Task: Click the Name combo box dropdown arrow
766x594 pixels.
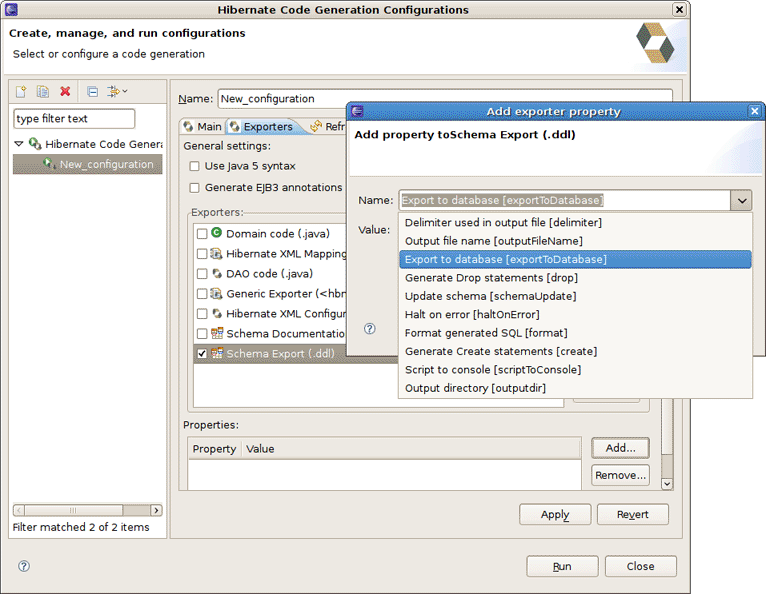Action: [x=741, y=200]
